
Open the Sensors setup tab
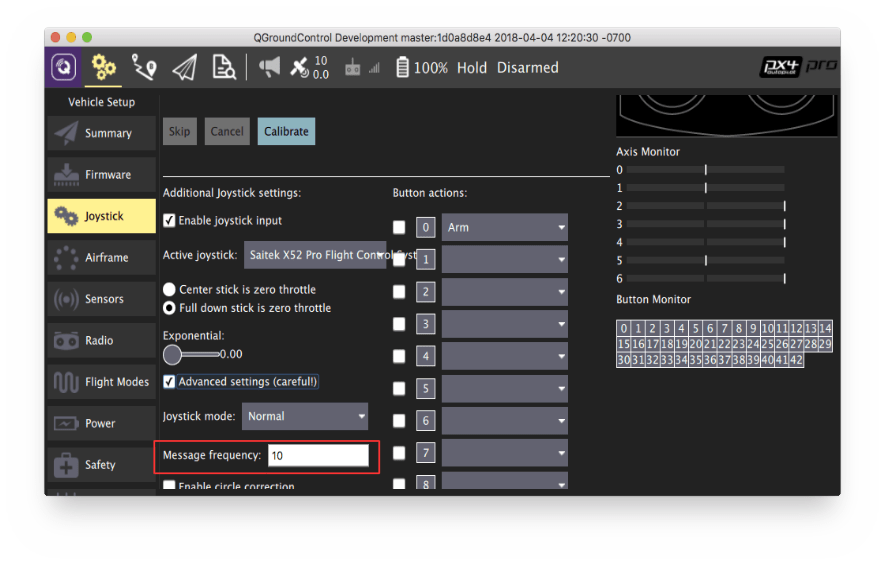(x=101, y=299)
